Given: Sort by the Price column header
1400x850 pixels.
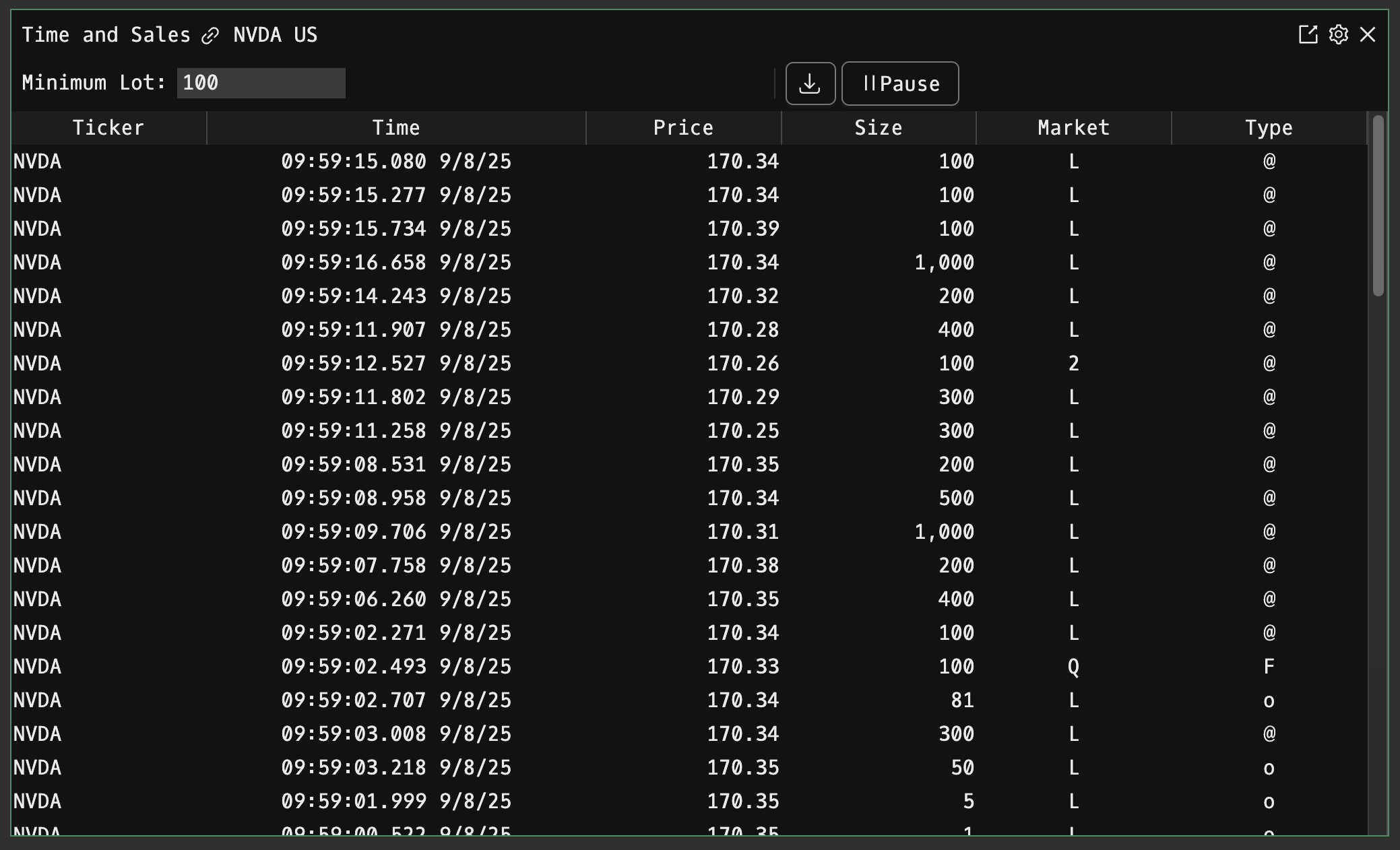Looking at the screenshot, I should point(683,128).
